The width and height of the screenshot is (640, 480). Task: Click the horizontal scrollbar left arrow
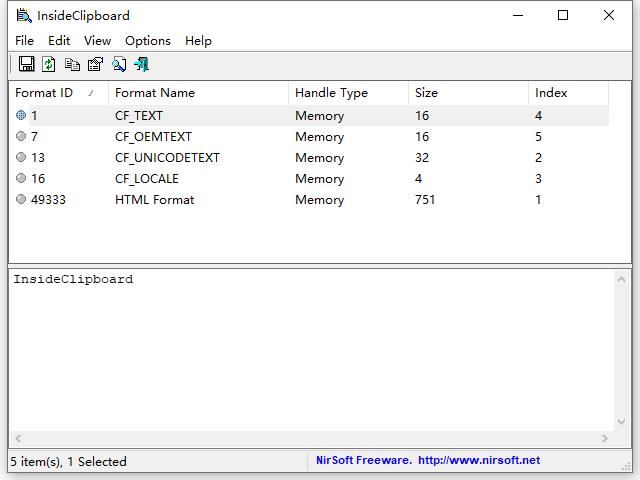[x=17, y=439]
